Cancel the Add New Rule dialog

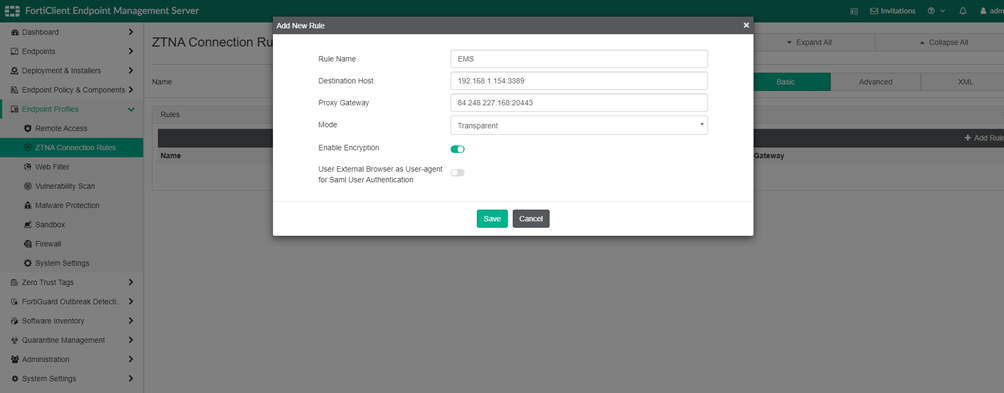(531, 219)
